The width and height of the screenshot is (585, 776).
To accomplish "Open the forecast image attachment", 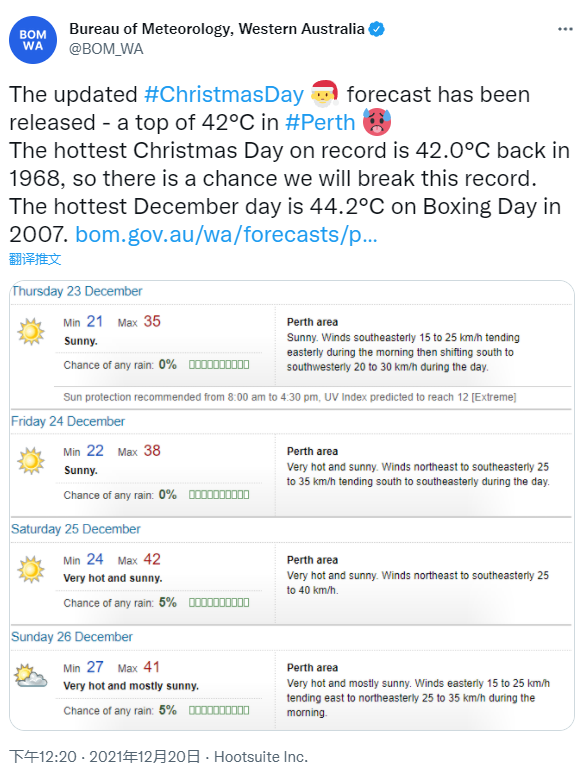I will point(292,505).
